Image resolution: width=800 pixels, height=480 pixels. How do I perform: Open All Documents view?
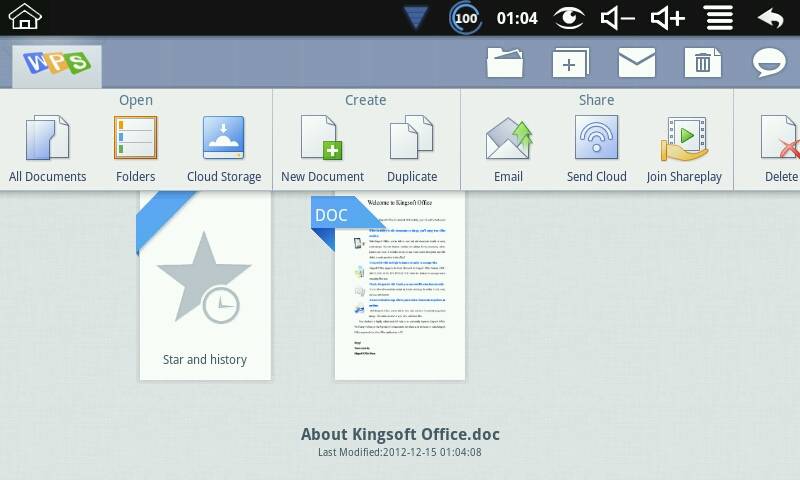point(47,149)
